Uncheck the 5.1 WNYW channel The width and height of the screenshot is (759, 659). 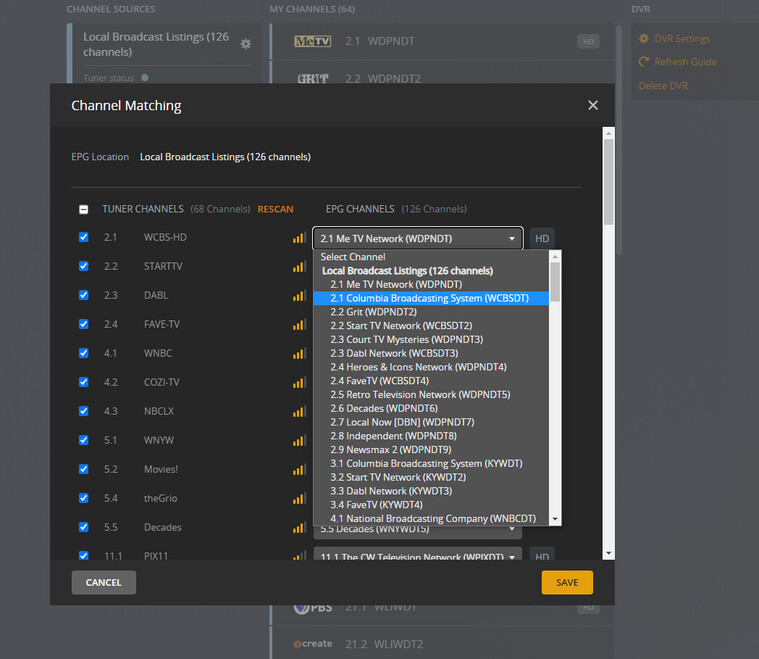[x=84, y=440]
